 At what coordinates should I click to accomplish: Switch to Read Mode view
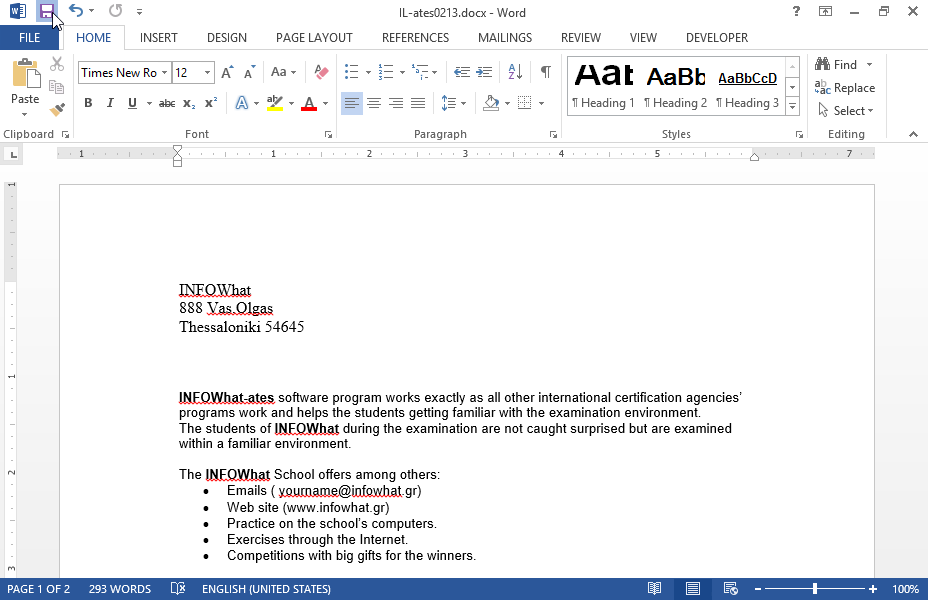(654, 589)
